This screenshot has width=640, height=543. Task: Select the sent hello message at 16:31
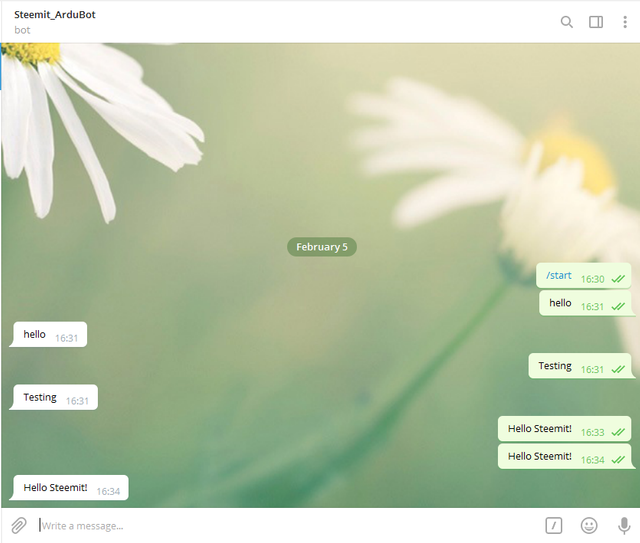click(x=585, y=303)
